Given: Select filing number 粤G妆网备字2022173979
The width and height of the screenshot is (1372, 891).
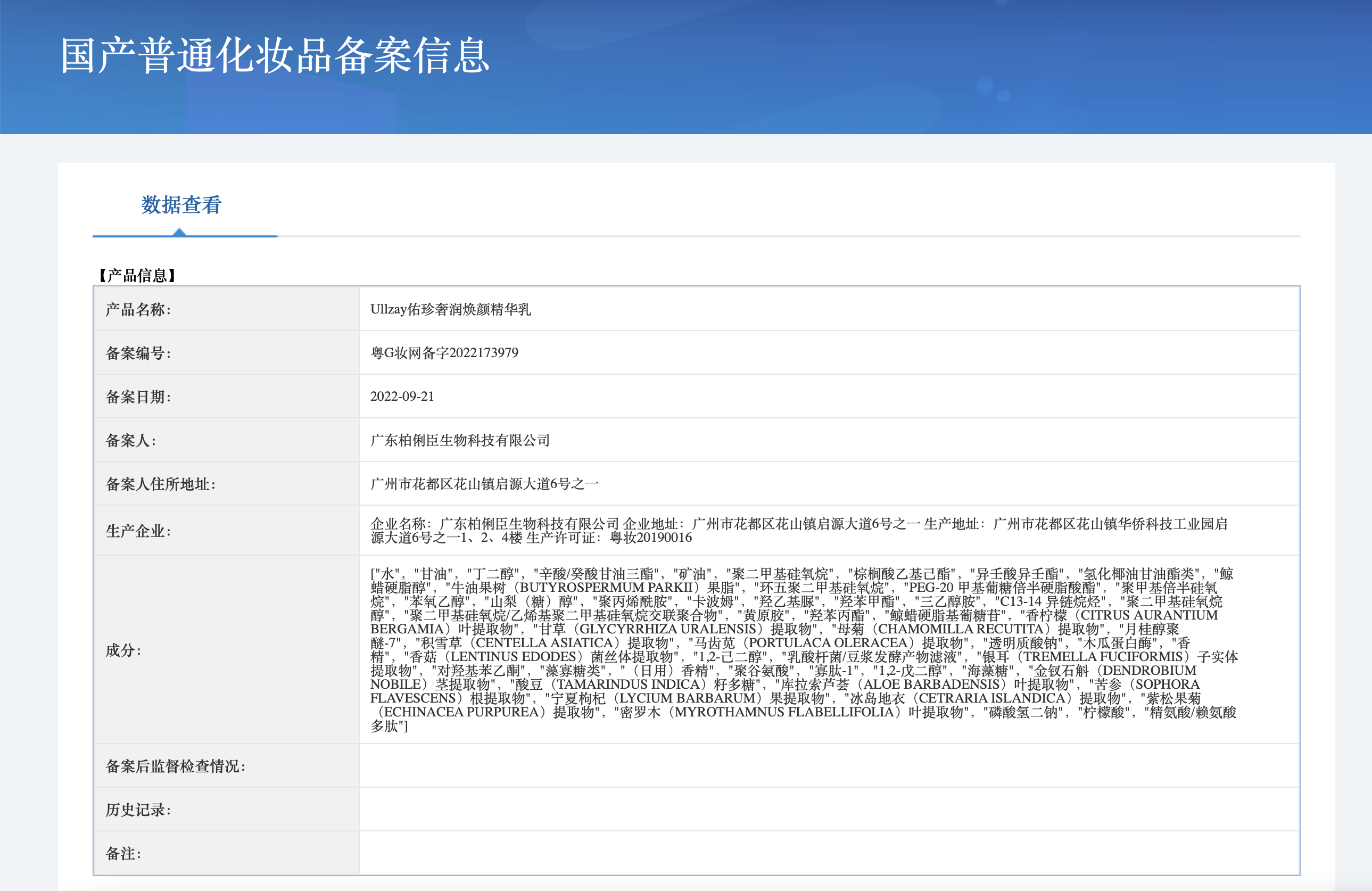Looking at the screenshot, I should 444,353.
